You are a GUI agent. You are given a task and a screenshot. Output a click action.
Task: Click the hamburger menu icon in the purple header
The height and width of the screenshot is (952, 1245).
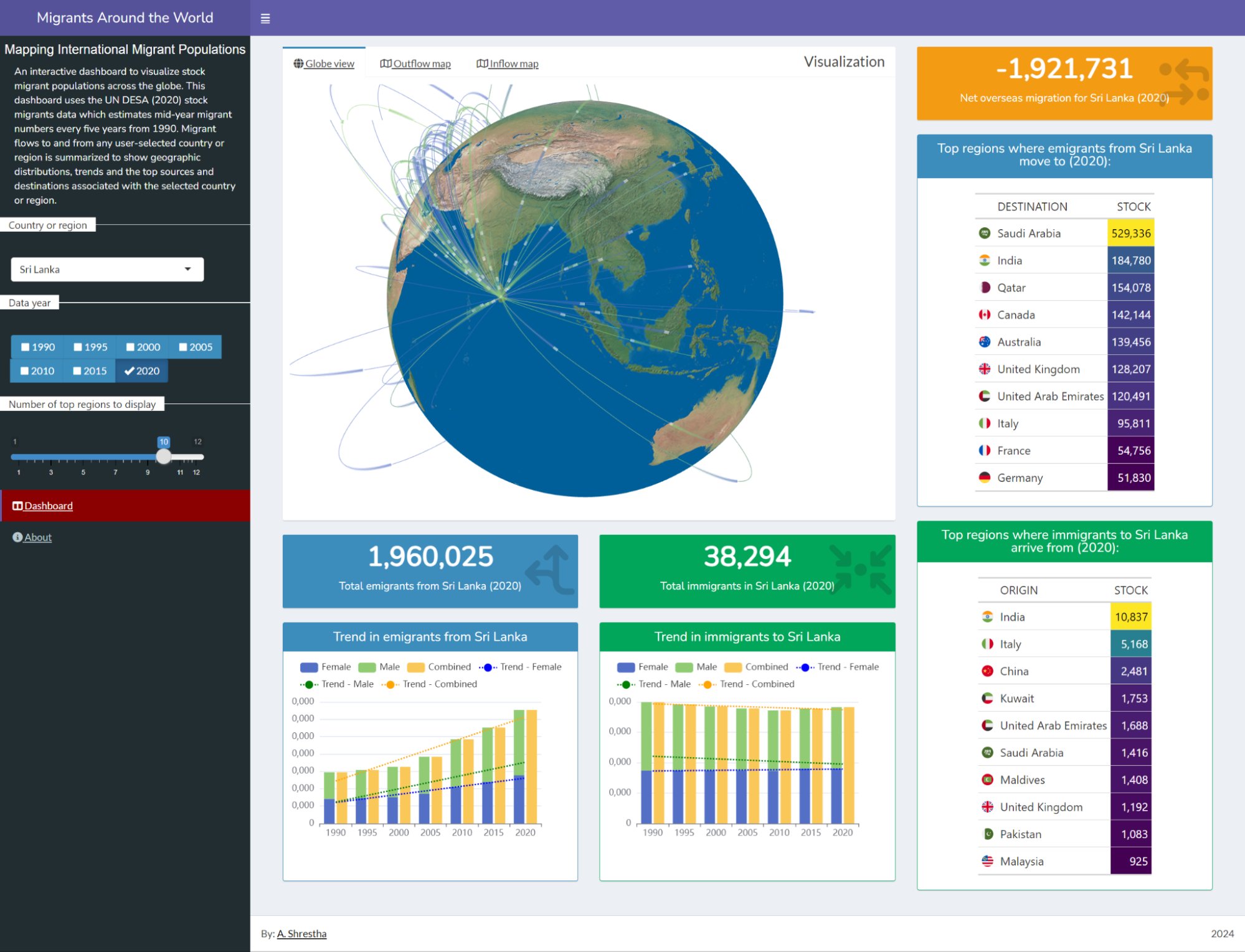(x=265, y=18)
